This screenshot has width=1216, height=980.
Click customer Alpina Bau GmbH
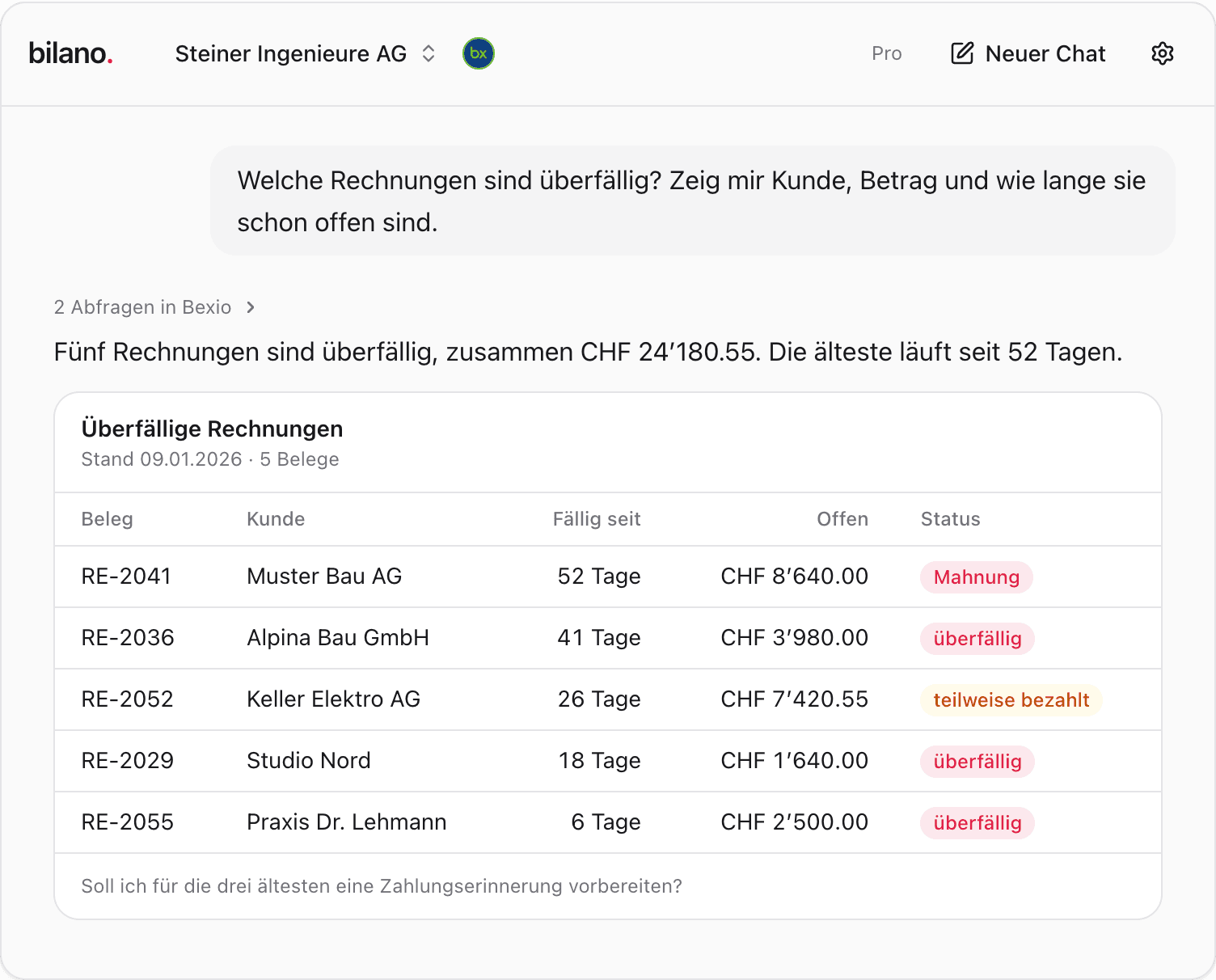(x=338, y=638)
